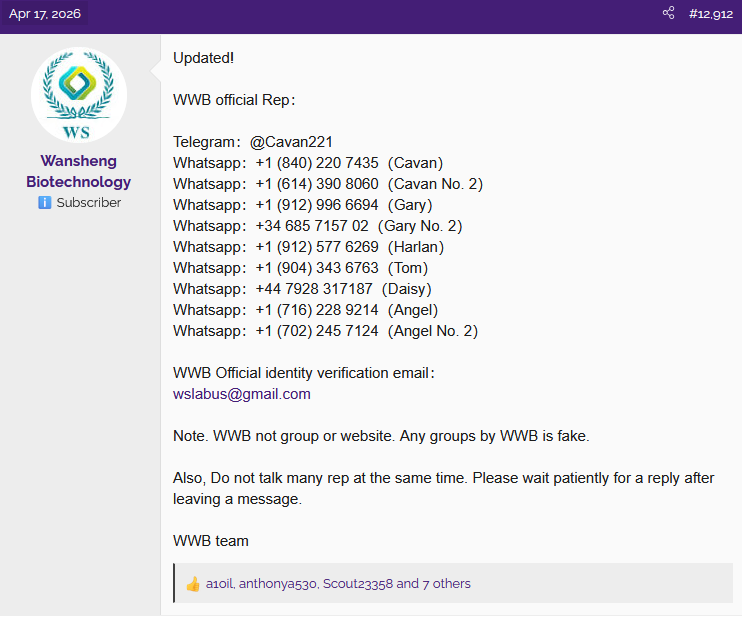Viewport: 742px width, 622px height.
Task: Click Tom's number +1 (904) 343 6763
Action: pyautogui.click(x=317, y=268)
